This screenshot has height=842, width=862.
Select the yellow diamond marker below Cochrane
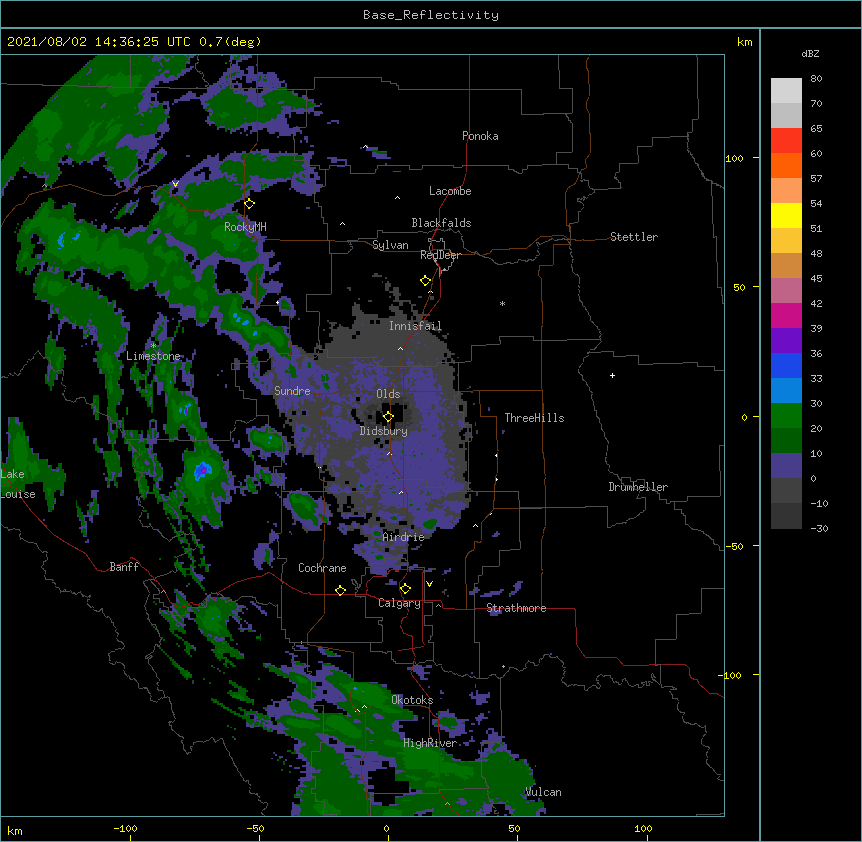click(340, 590)
